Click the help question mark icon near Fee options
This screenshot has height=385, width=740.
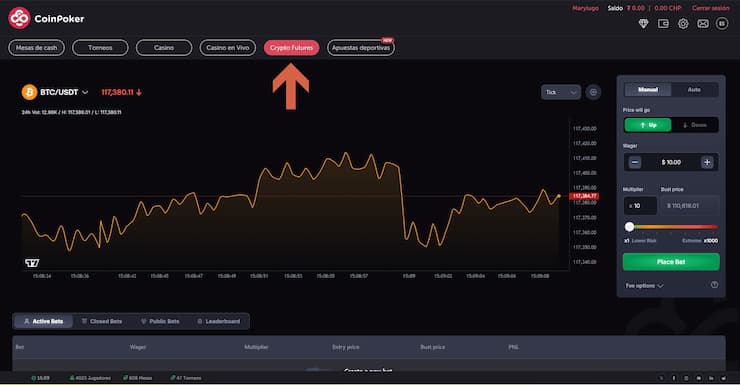pos(715,285)
